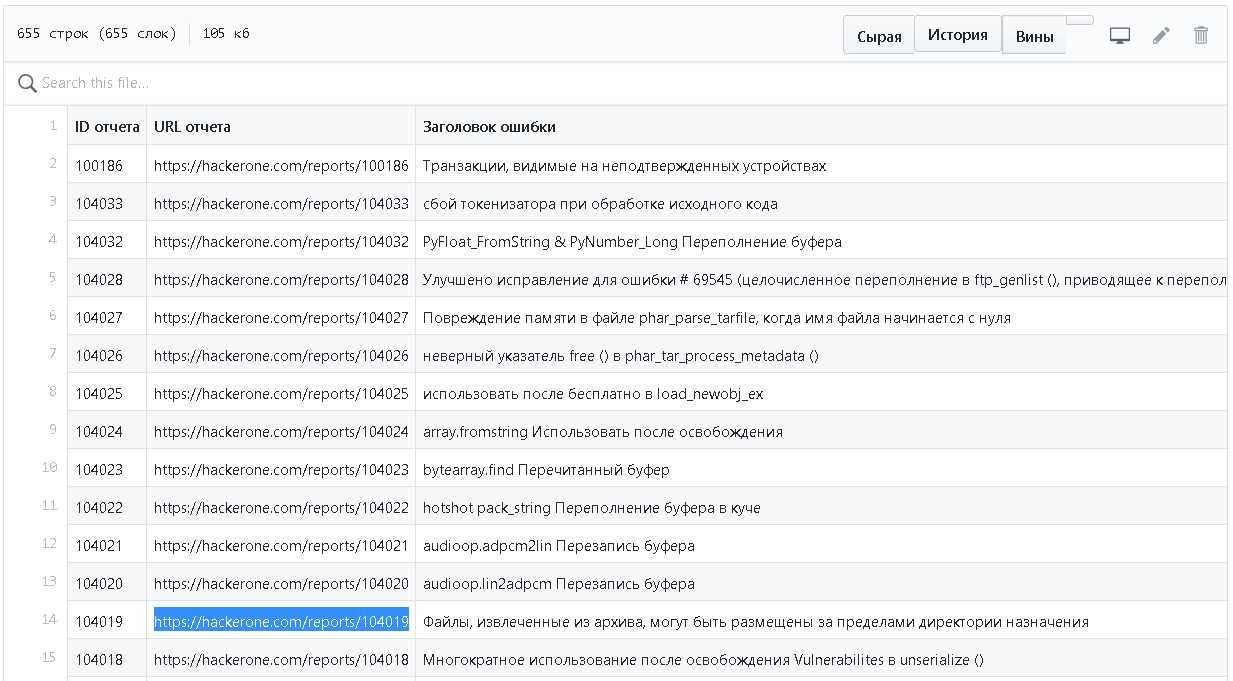
Task: Click the ID отчета column header
Action: 107,127
